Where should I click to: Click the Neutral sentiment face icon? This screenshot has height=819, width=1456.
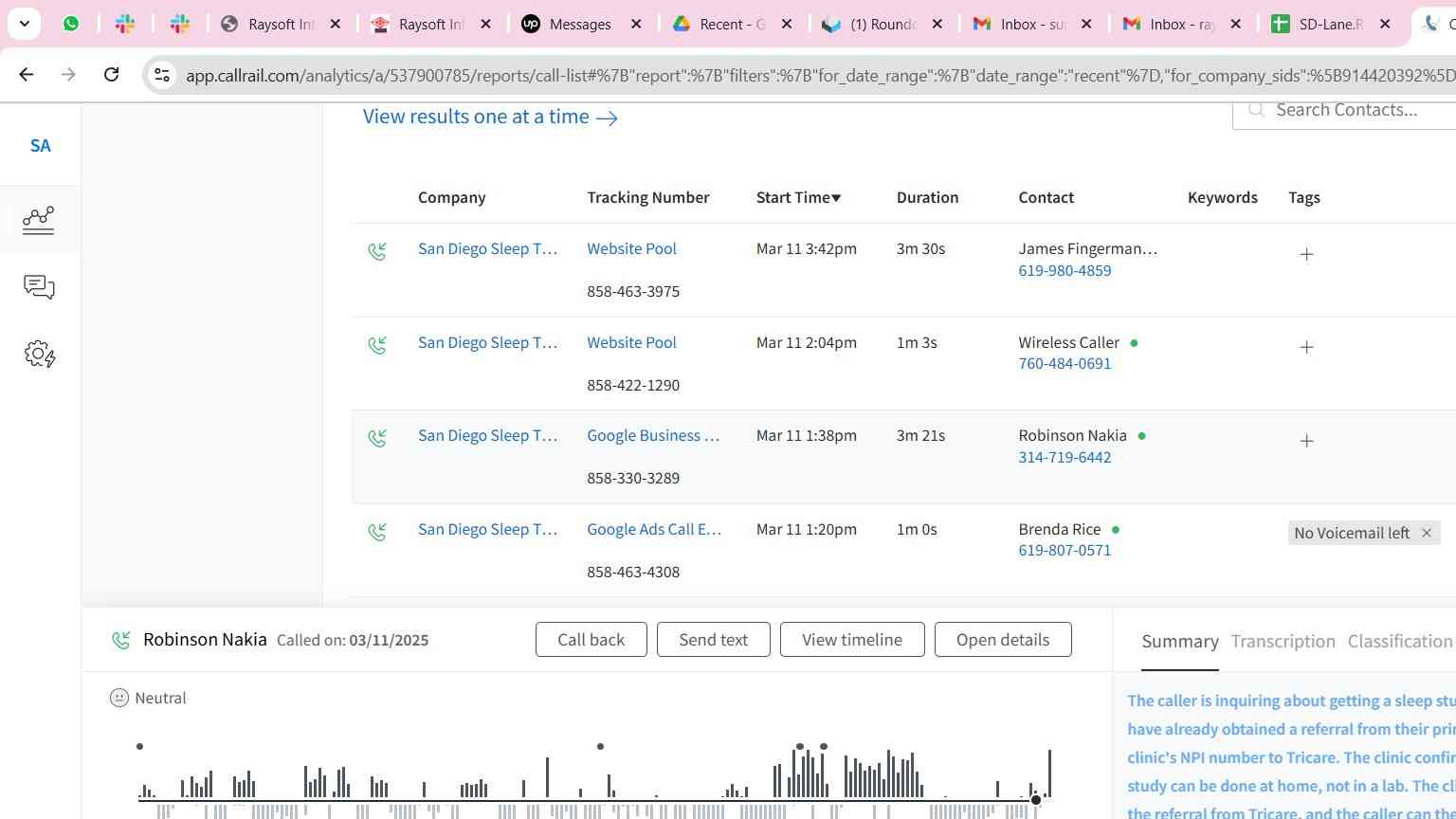(119, 698)
